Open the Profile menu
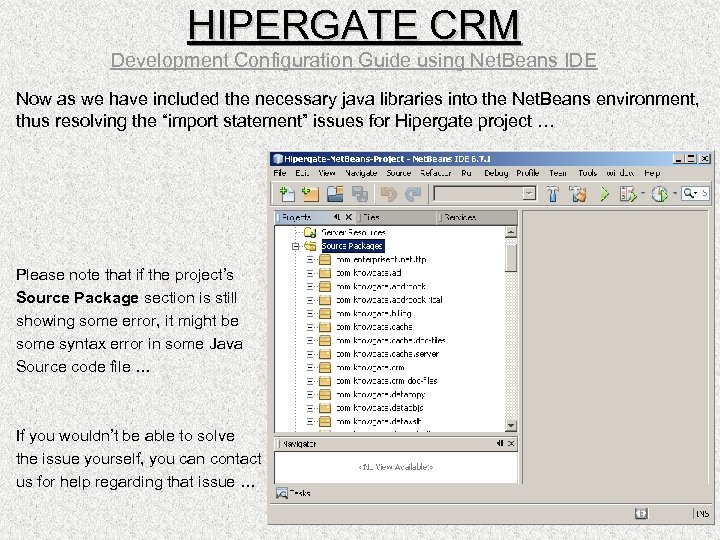Viewport: 720px width, 540px height. [x=528, y=173]
